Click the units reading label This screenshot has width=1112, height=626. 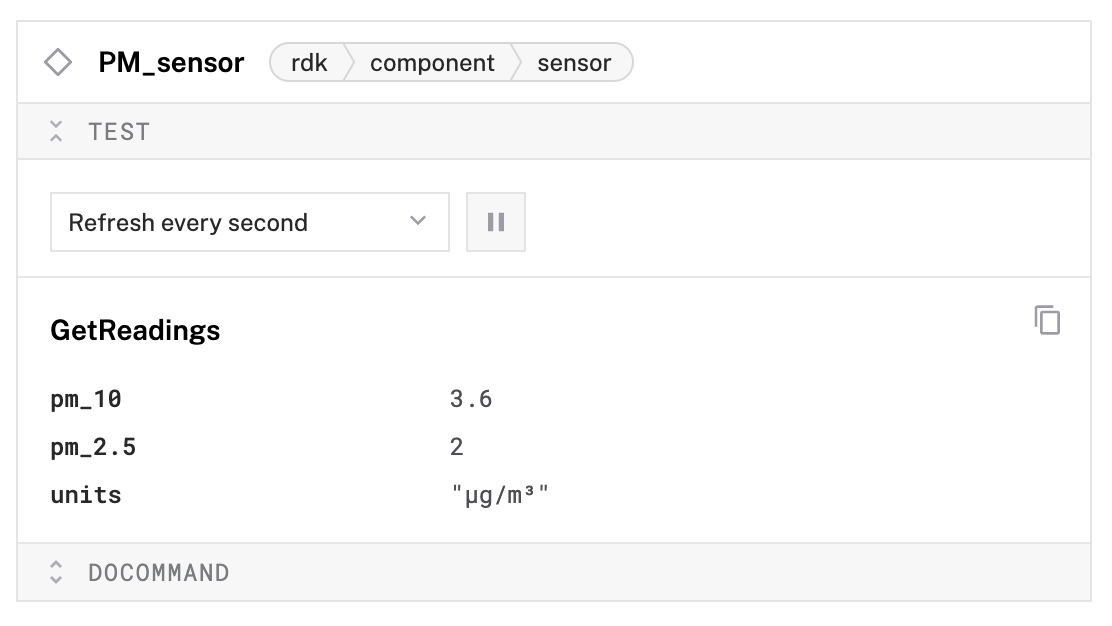tap(86, 495)
